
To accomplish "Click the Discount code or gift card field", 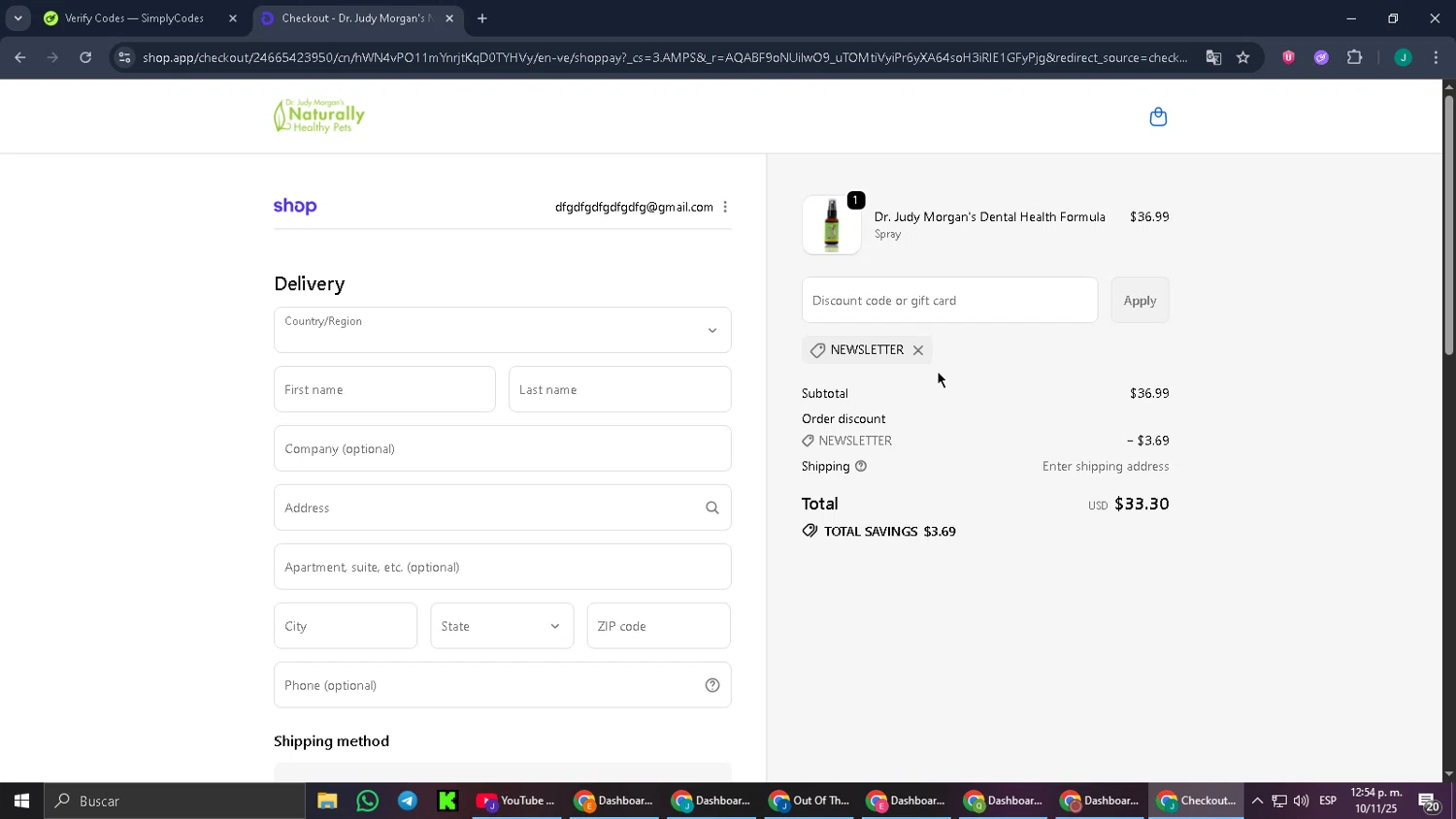I will click(x=949, y=300).
